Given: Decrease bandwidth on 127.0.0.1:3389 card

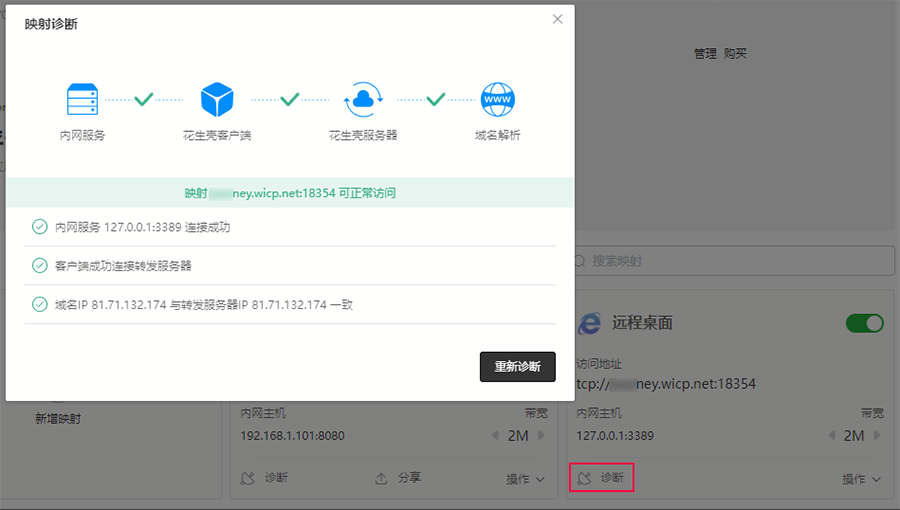Looking at the screenshot, I should (832, 435).
